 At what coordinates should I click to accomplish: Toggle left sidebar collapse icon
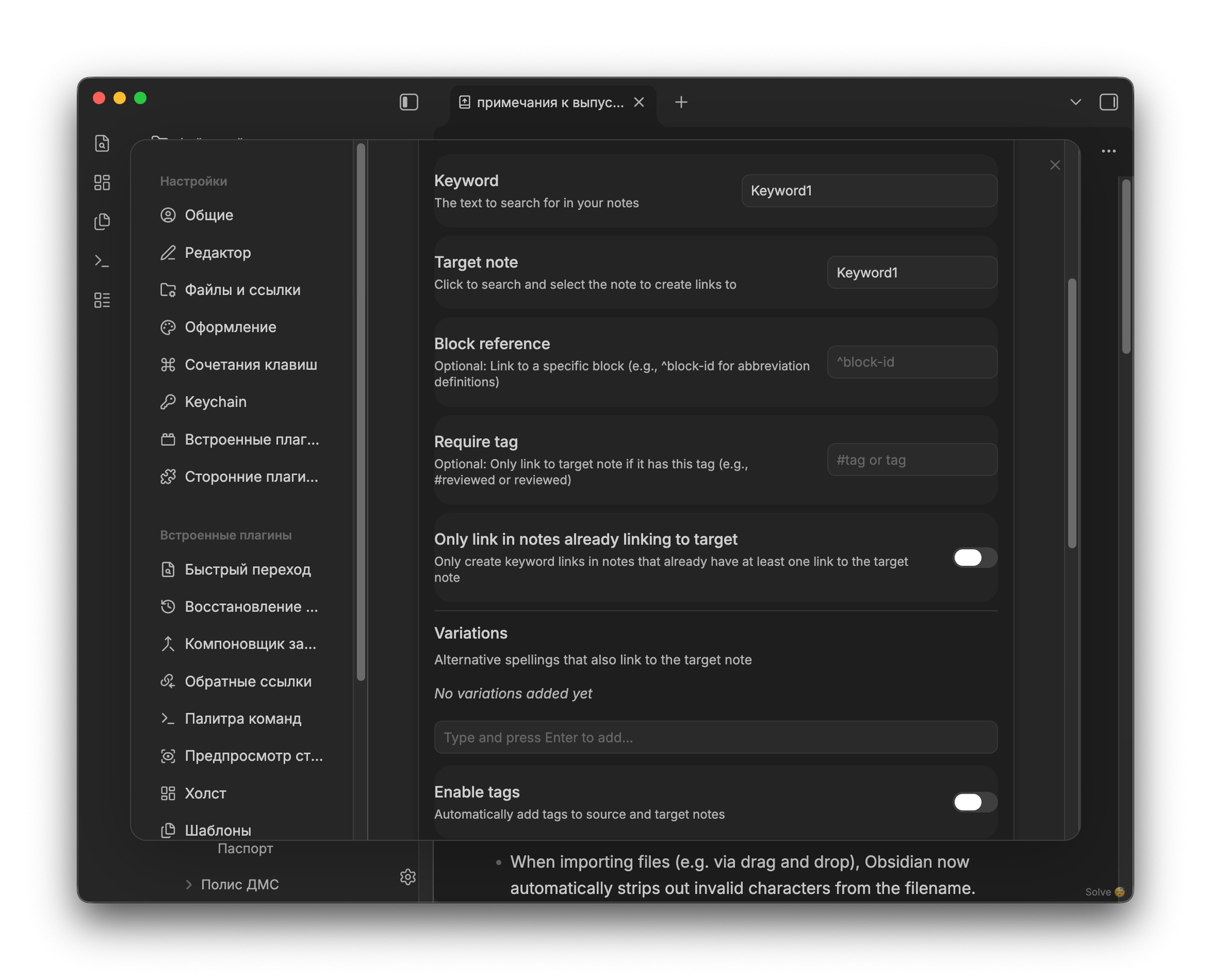point(409,102)
